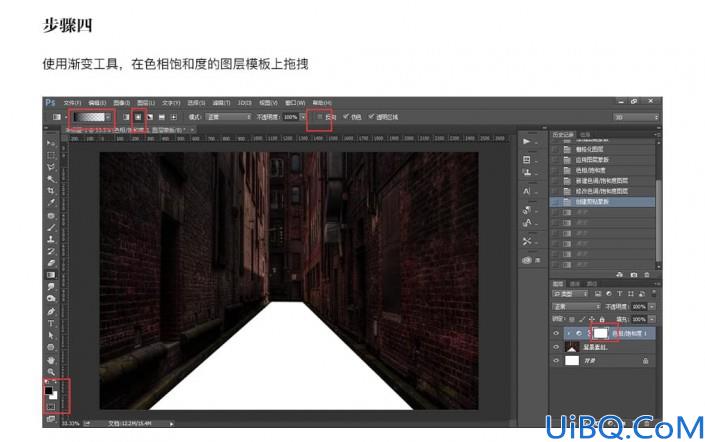Open the 文件(F) menu
Image resolution: width=705 pixels, height=442 pixels.
pos(72,103)
